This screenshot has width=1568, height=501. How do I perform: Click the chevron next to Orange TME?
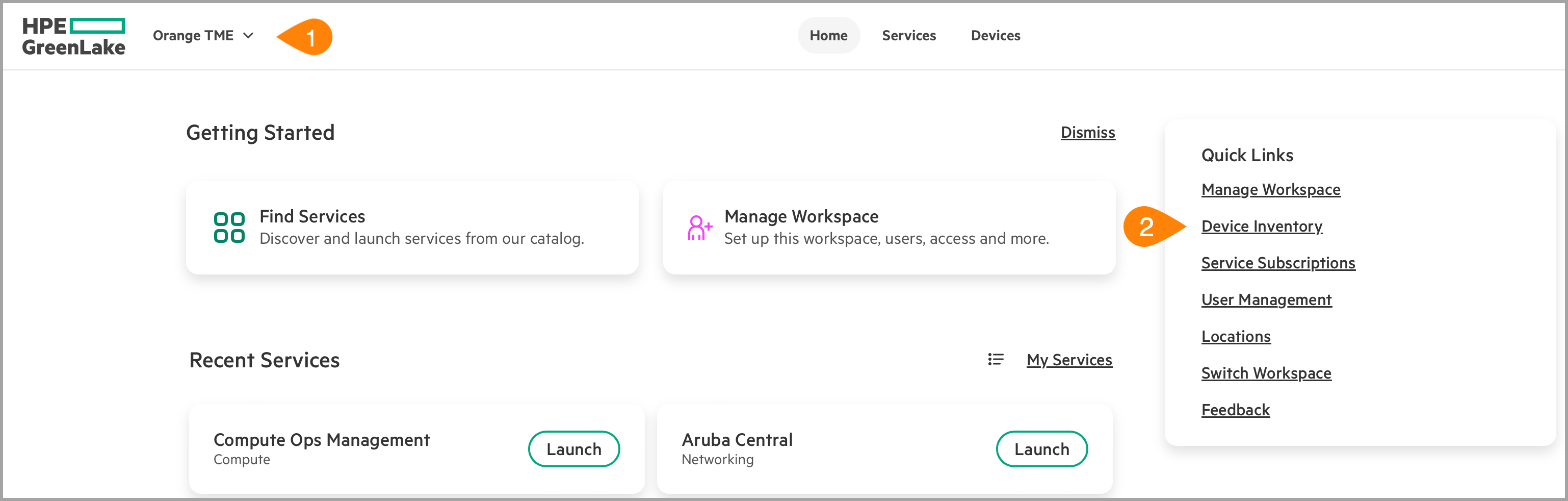(x=248, y=35)
